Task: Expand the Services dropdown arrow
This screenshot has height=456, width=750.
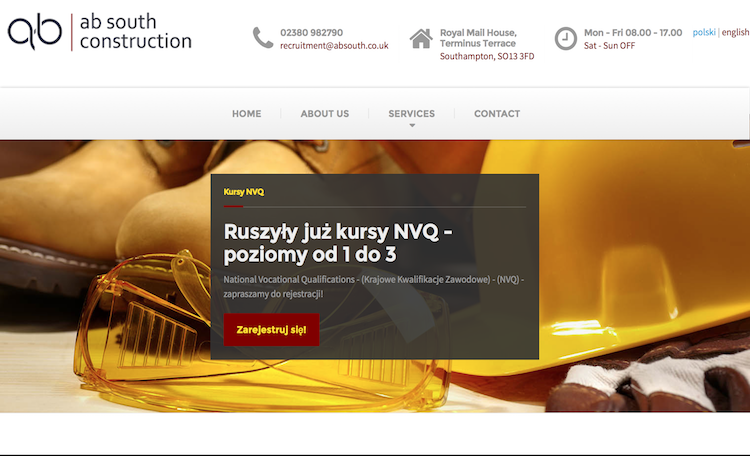Action: tap(412, 125)
